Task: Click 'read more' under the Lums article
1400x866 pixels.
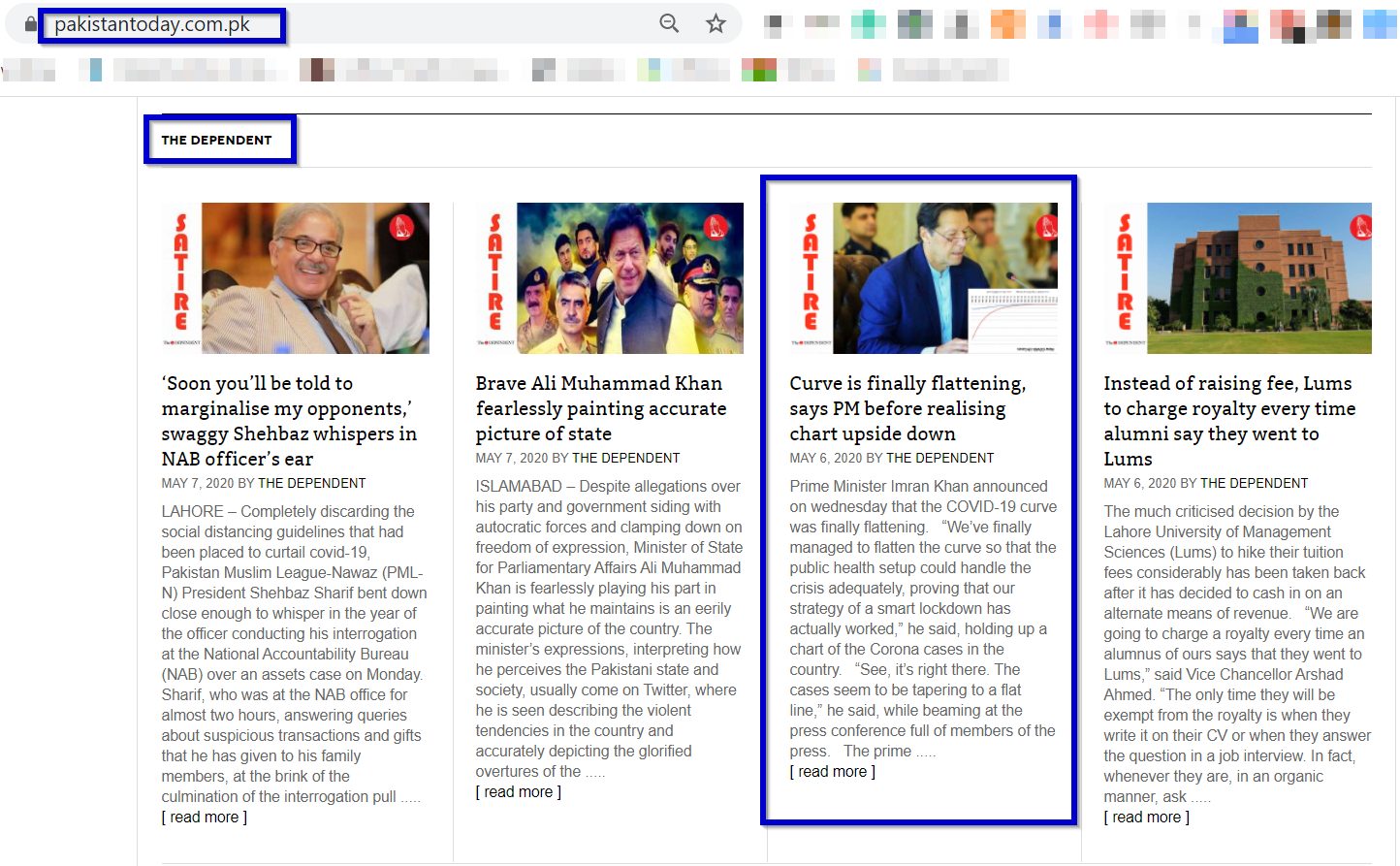Action: pyautogui.click(x=1147, y=818)
